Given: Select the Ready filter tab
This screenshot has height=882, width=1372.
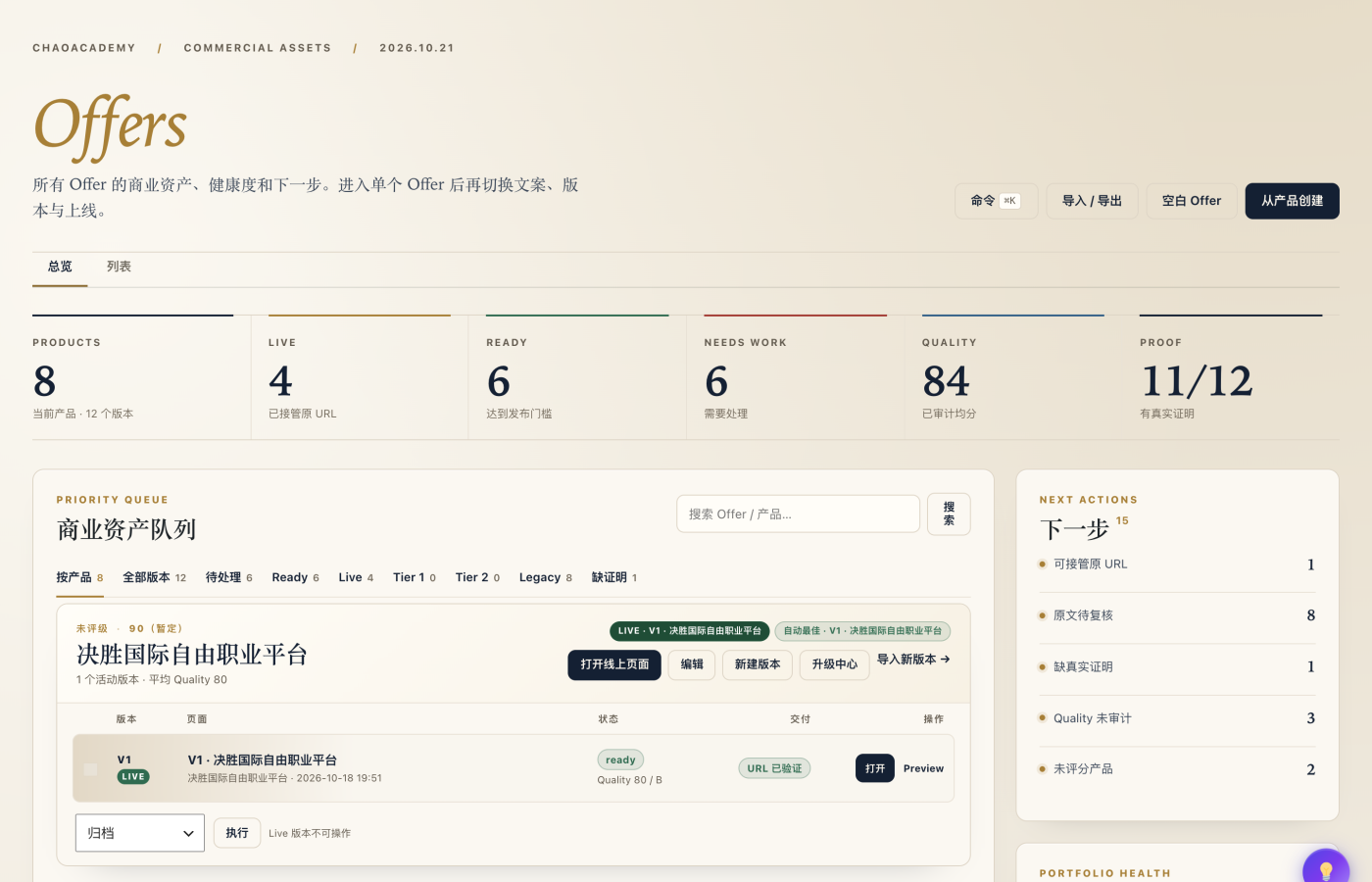Looking at the screenshot, I should [x=295, y=577].
